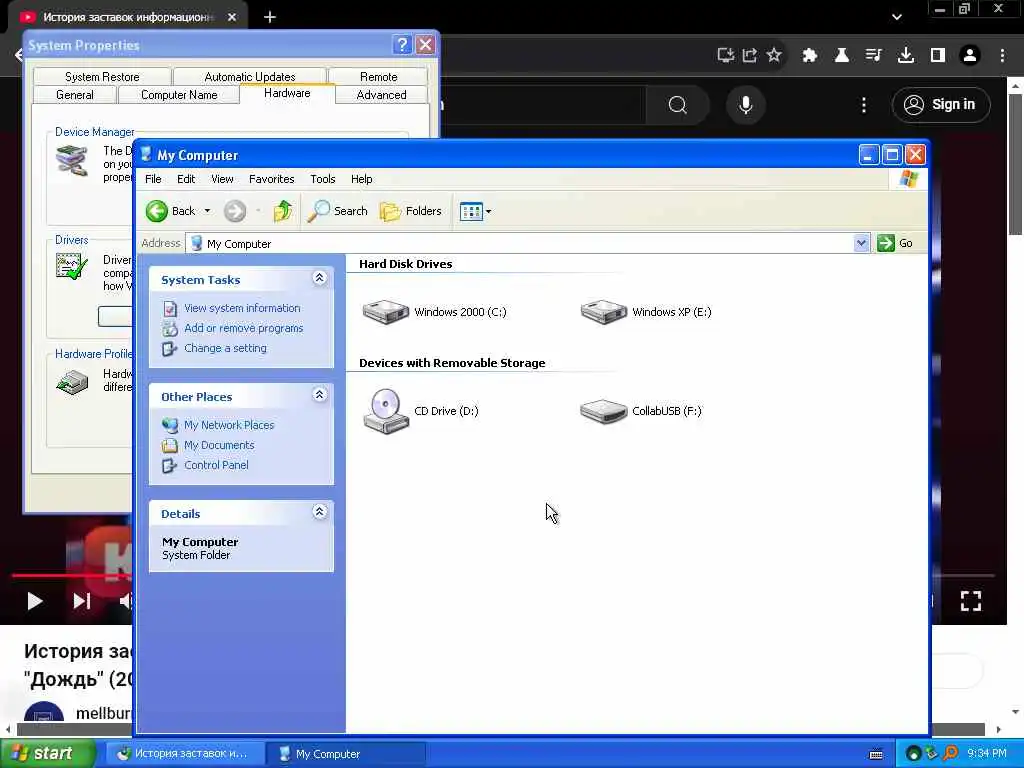Click the taskbar on-screen keyboard icon
This screenshot has height=768, width=1024.
[876, 754]
